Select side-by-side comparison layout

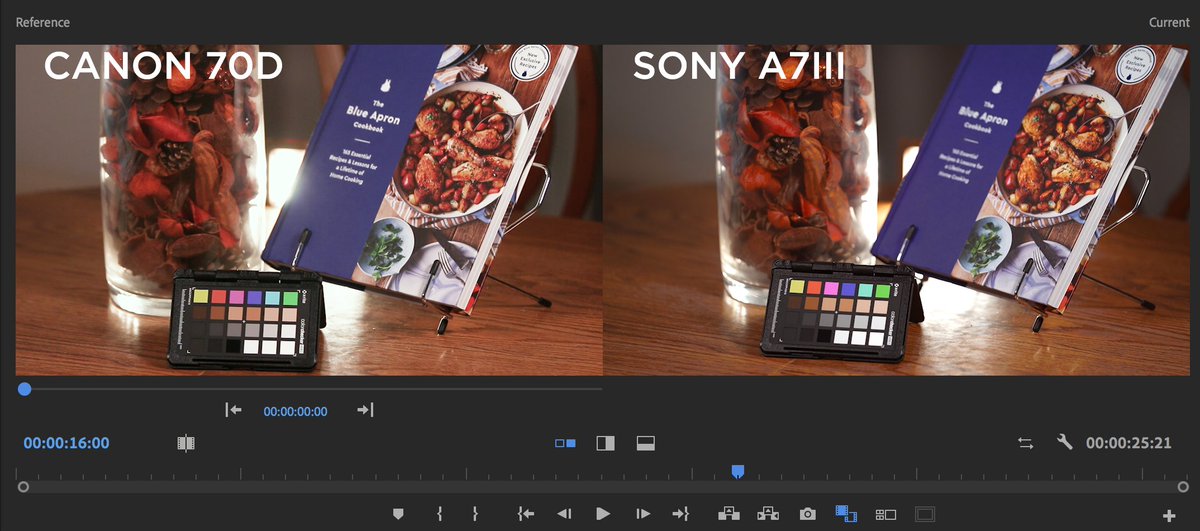pos(565,442)
